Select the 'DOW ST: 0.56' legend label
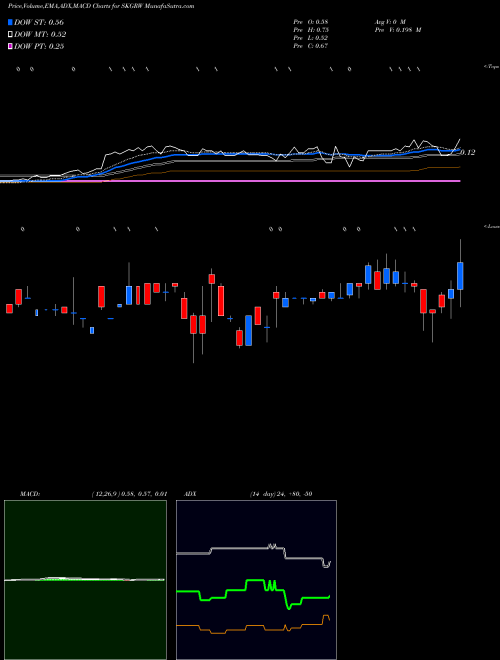Screen dimensions: 500x660 [39, 22]
